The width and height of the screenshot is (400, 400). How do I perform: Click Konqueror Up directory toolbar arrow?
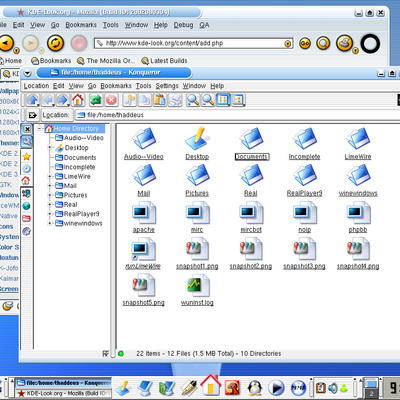33,100
